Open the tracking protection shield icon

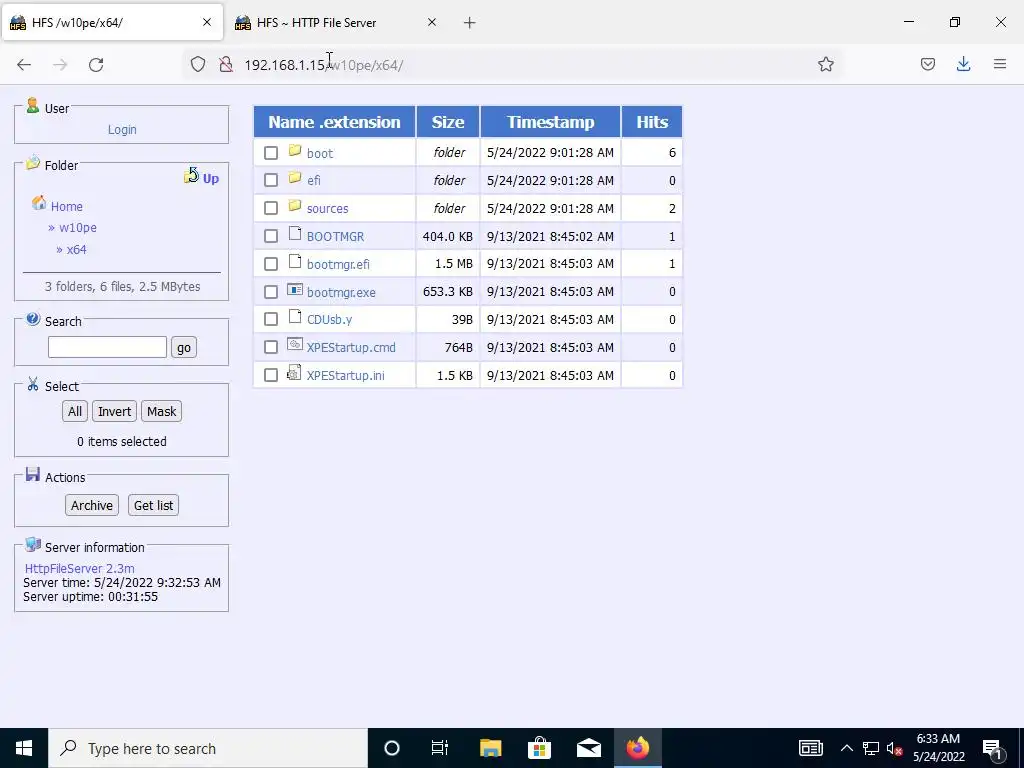(198, 64)
